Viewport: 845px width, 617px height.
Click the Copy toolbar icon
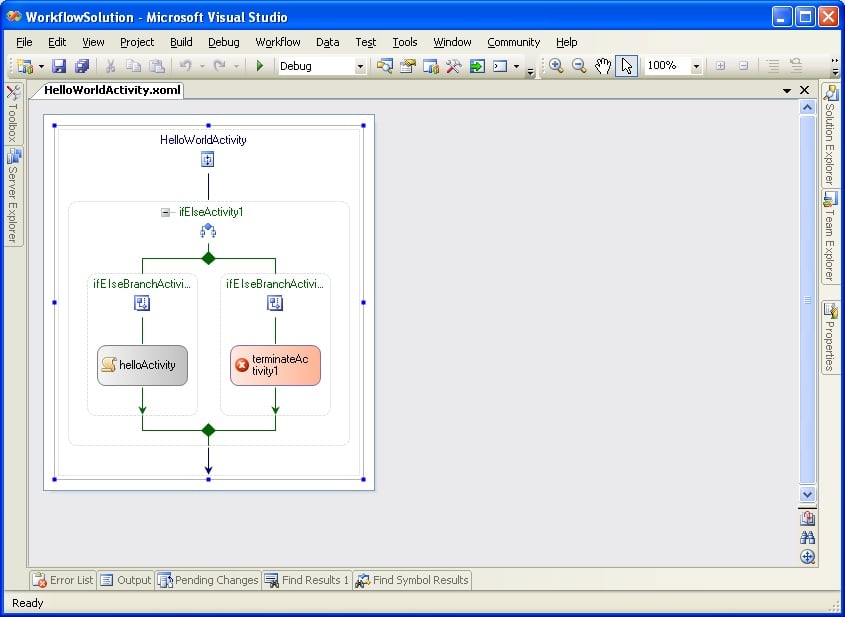coord(133,66)
